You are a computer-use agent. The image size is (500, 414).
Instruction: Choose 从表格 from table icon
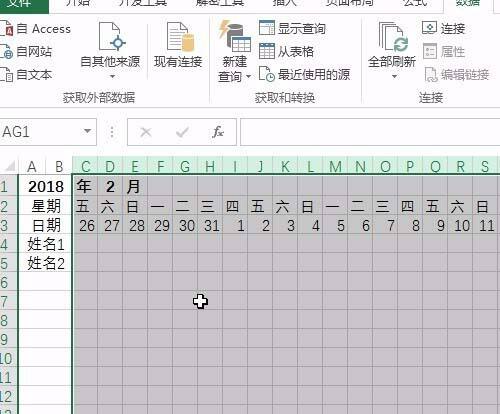click(267, 51)
